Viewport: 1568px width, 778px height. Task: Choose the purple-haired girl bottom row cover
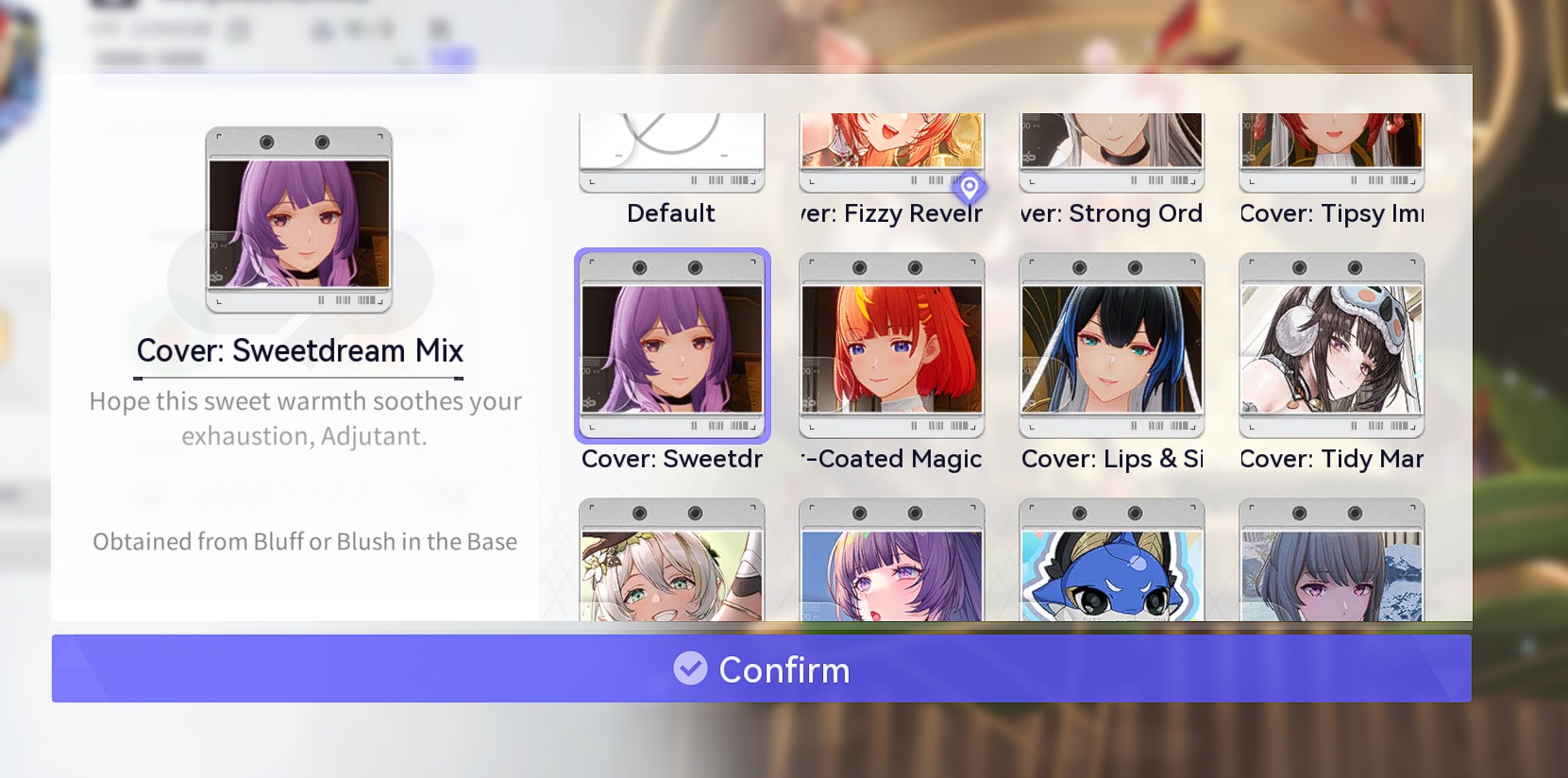[x=891, y=560]
